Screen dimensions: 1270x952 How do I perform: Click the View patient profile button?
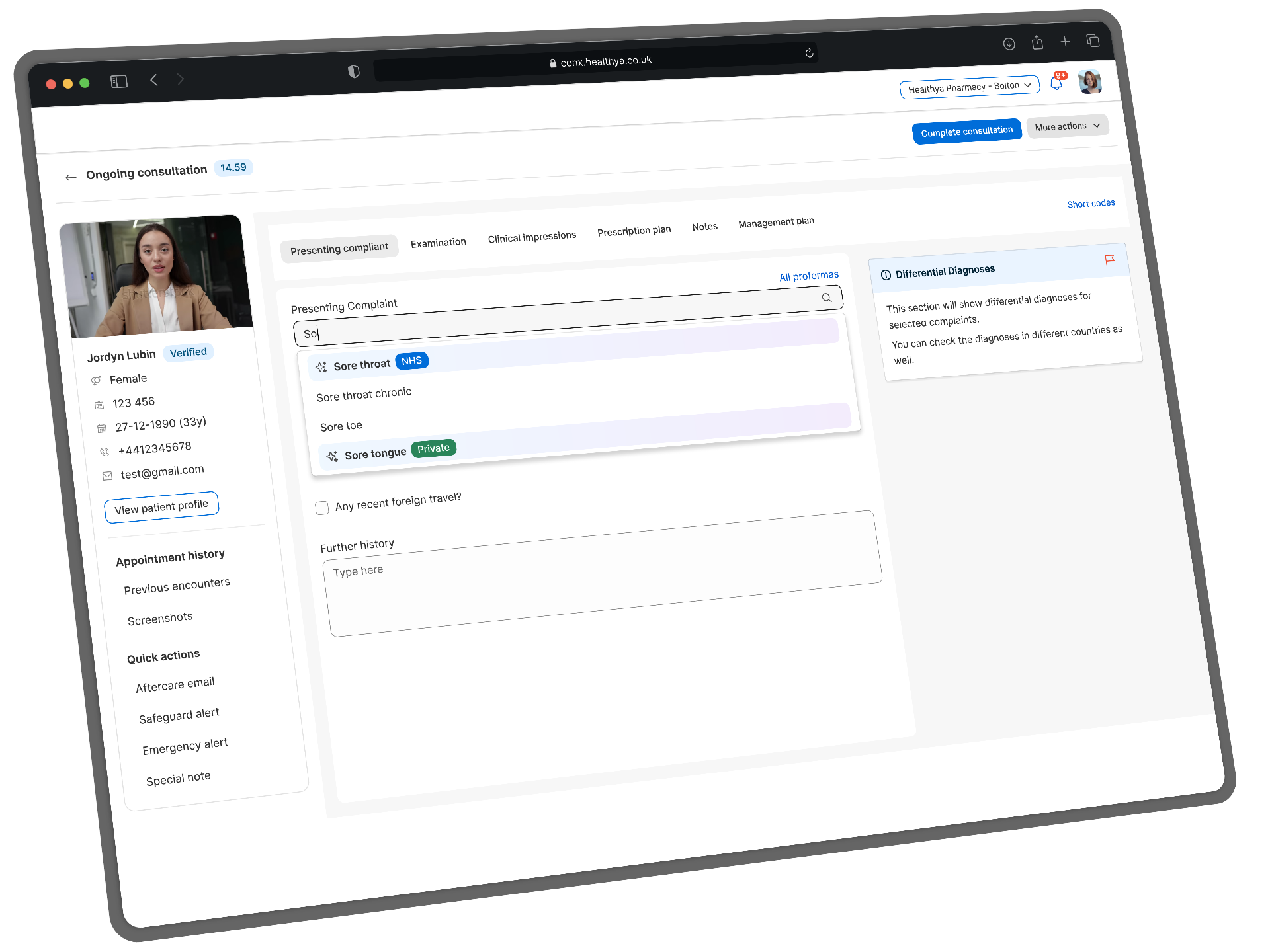161,507
